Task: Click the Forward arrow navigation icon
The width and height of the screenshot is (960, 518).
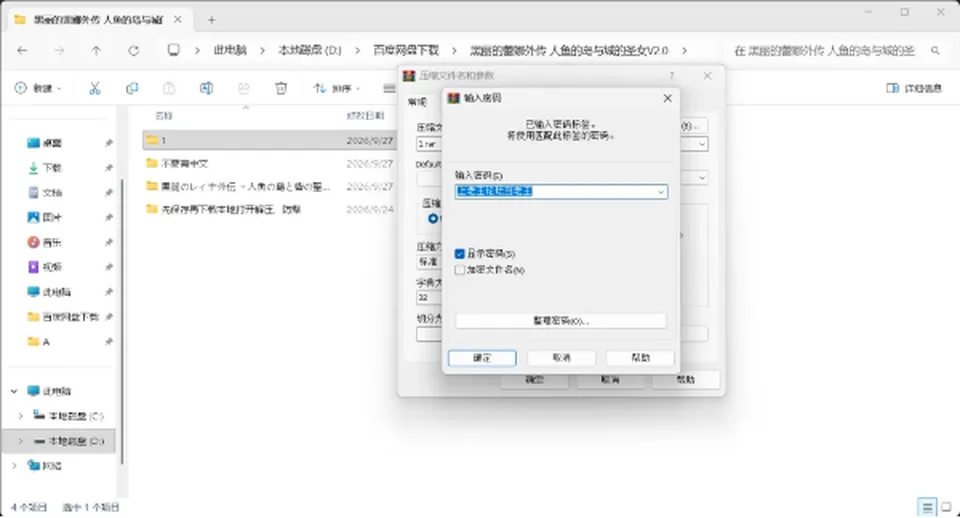Action: (x=59, y=51)
